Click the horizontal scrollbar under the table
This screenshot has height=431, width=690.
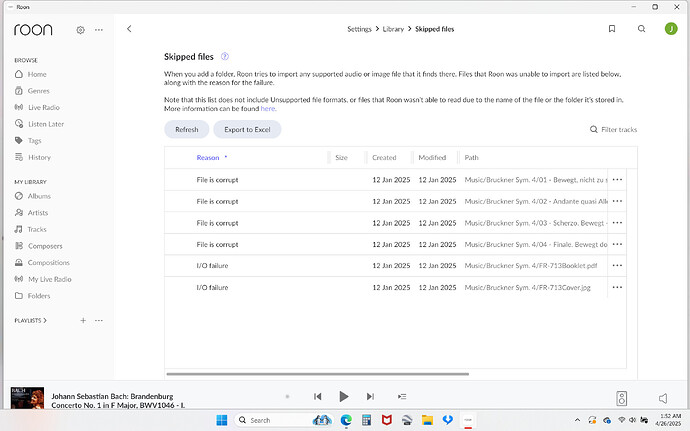point(318,374)
